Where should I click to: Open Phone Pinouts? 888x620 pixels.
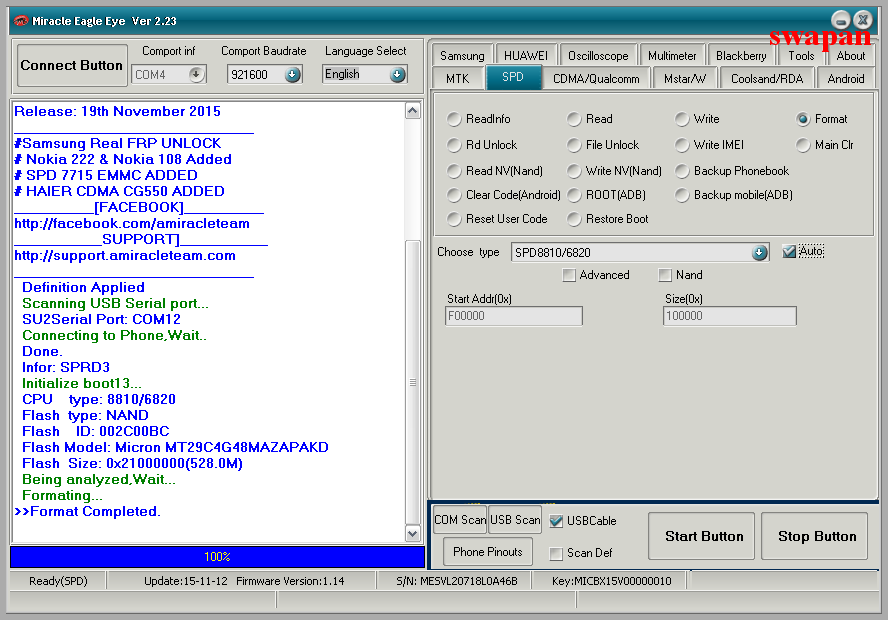point(488,551)
